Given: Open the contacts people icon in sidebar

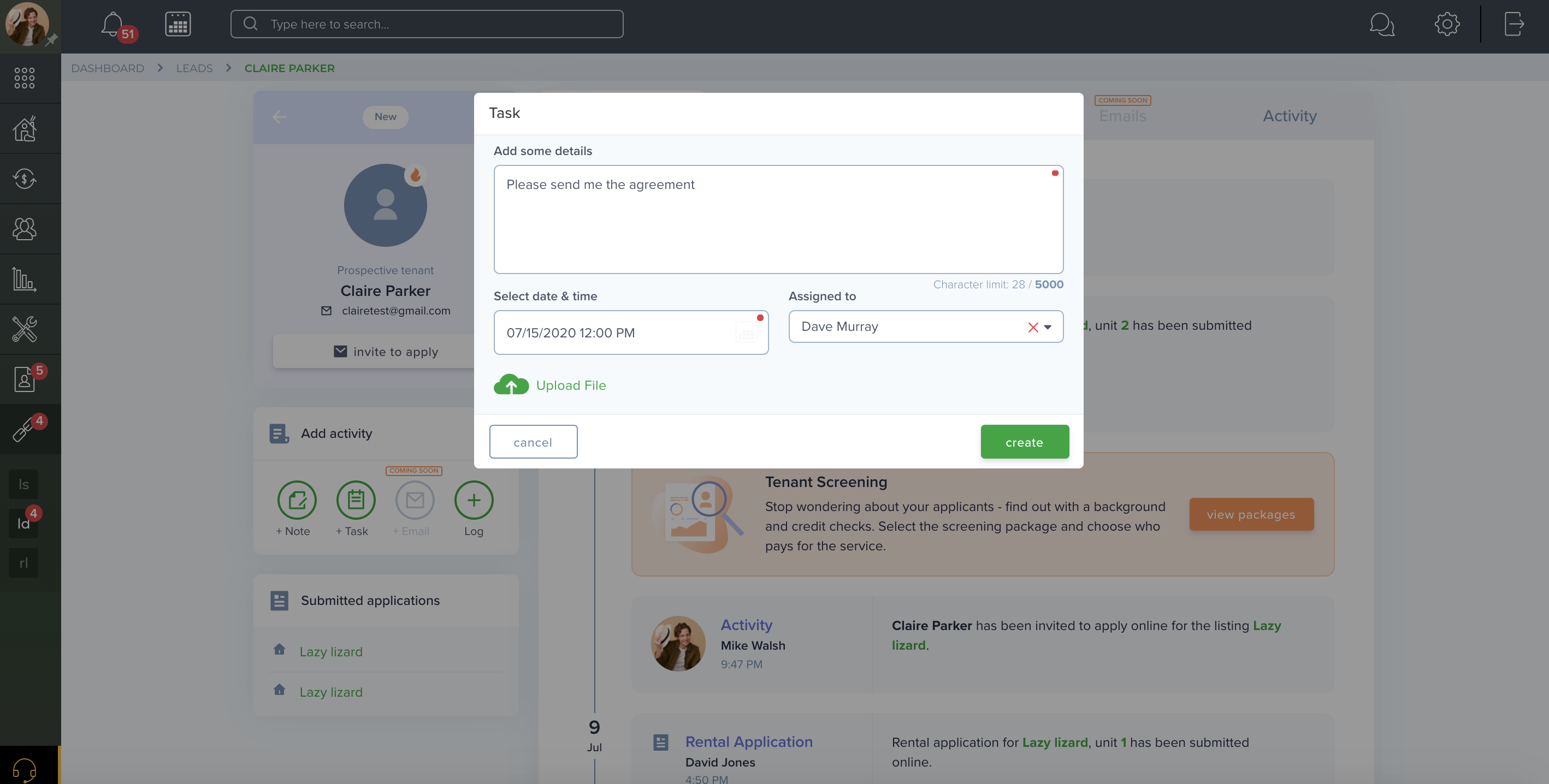Looking at the screenshot, I should tap(25, 228).
